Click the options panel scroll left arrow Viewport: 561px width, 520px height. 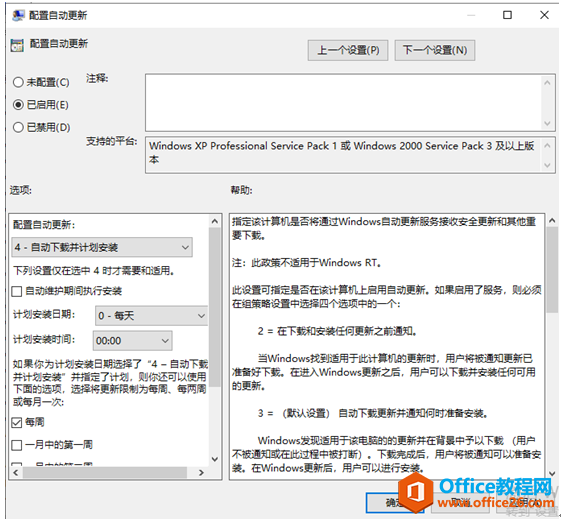coord(16,472)
